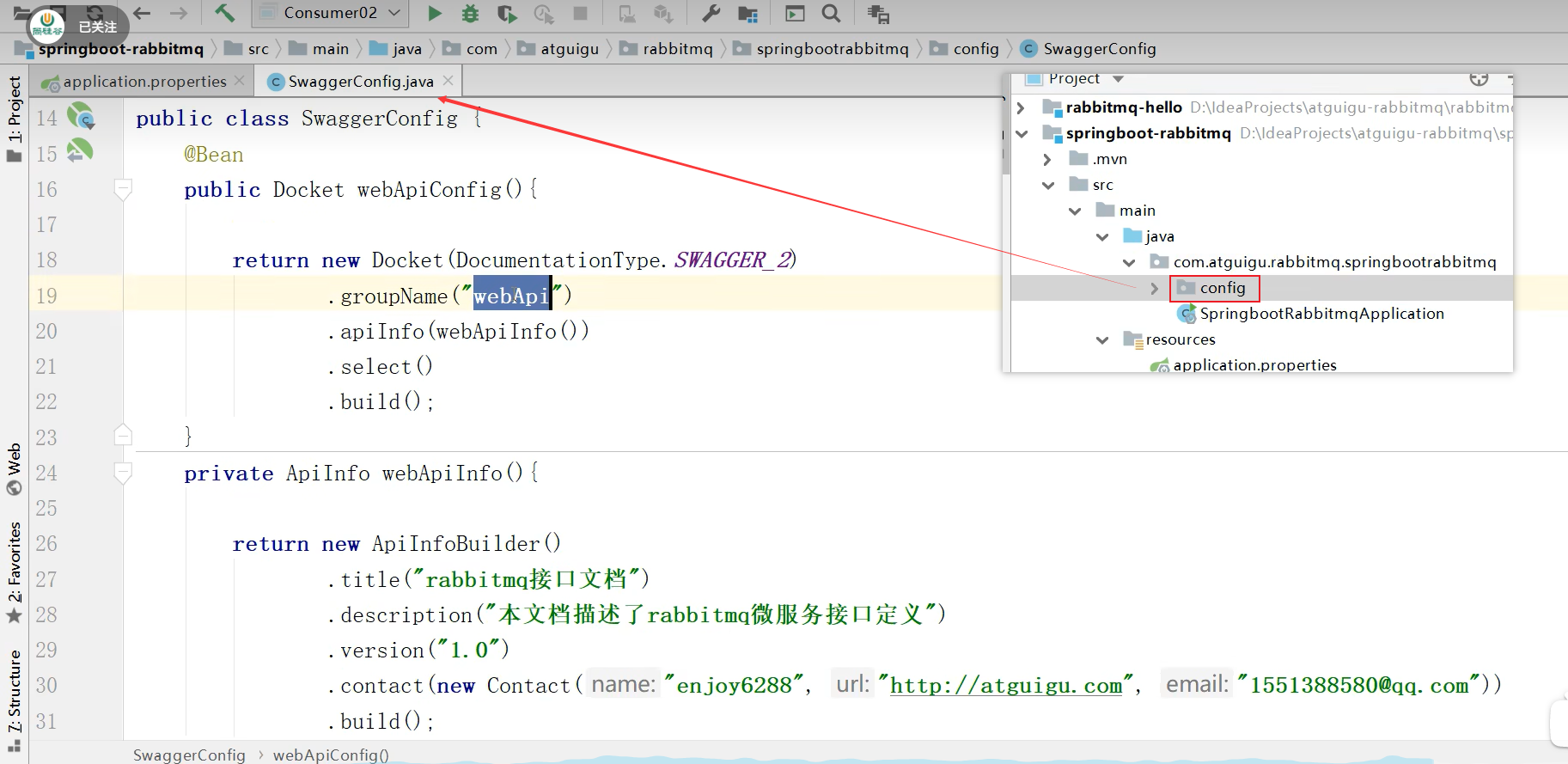The height and width of the screenshot is (764, 1568).
Task: Click line number 26 in the gutter
Action: point(46,543)
